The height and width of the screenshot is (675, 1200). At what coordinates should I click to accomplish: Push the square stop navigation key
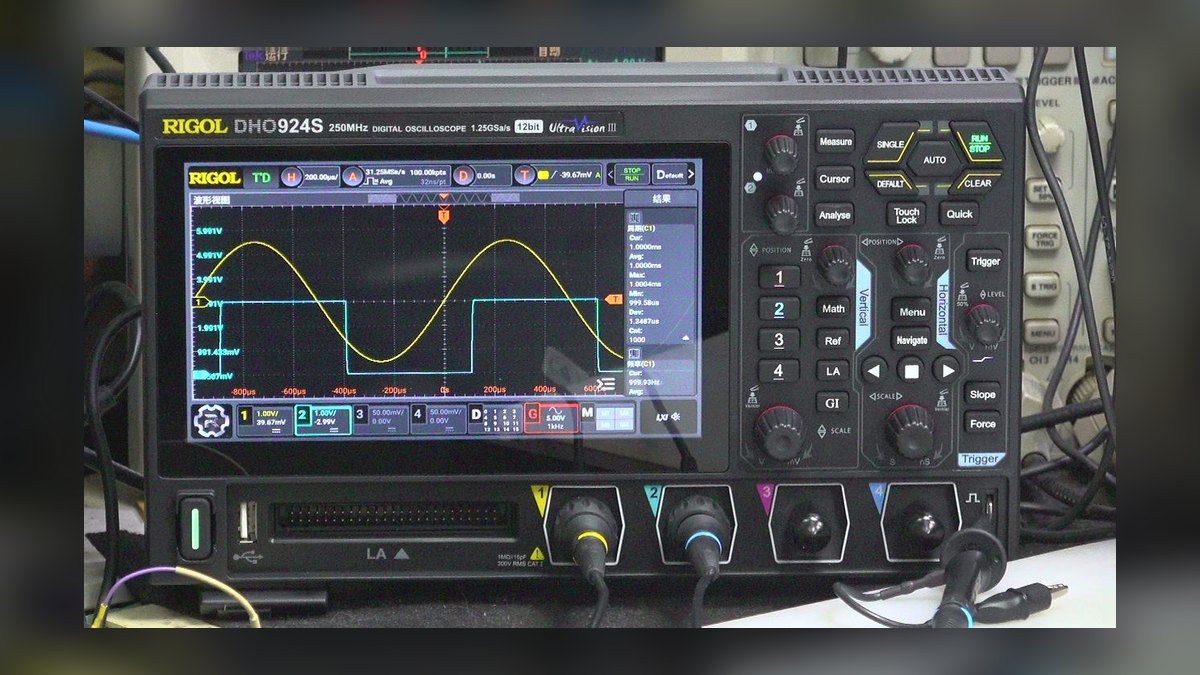[910, 371]
